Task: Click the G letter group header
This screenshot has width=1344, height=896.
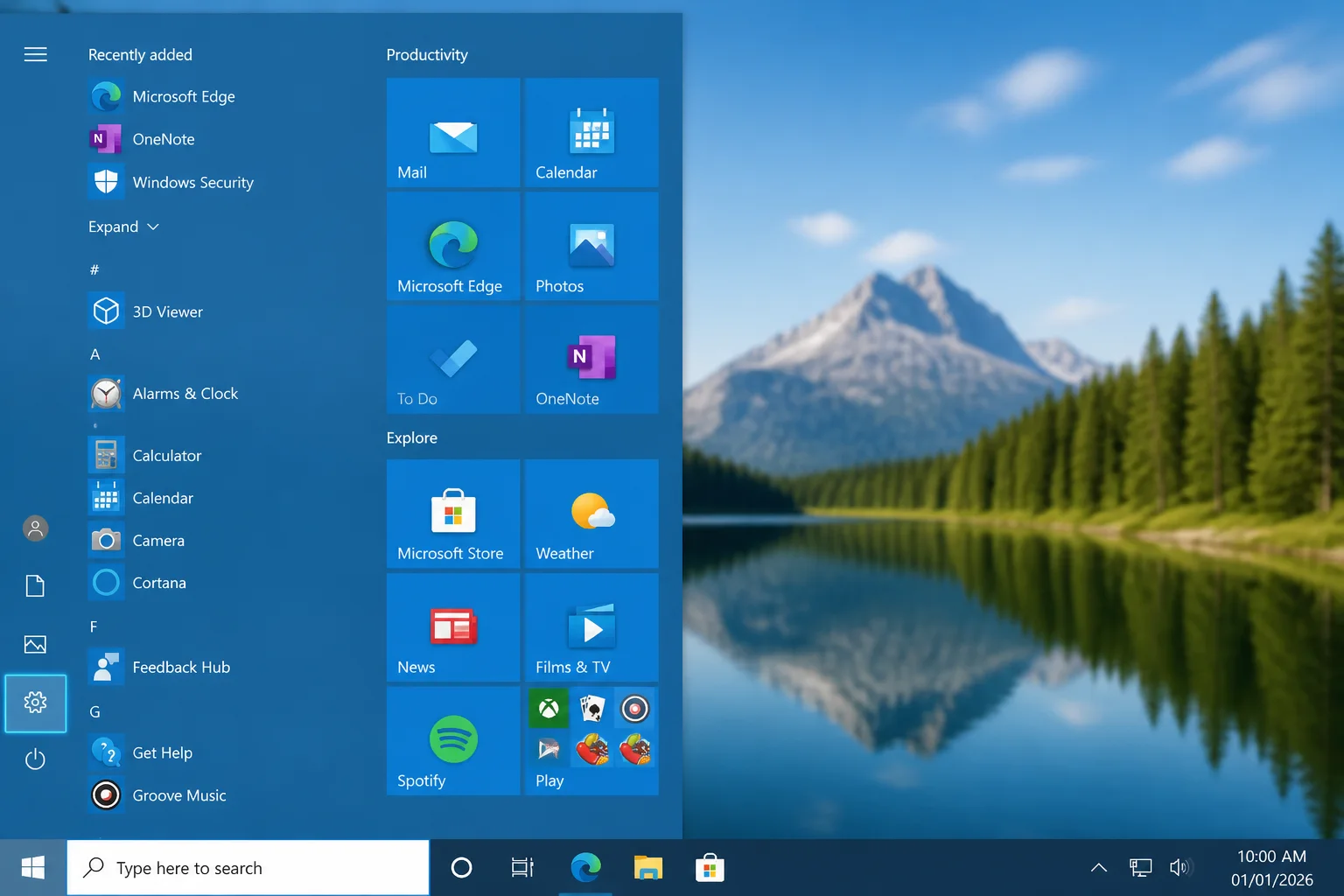Action: tap(94, 711)
